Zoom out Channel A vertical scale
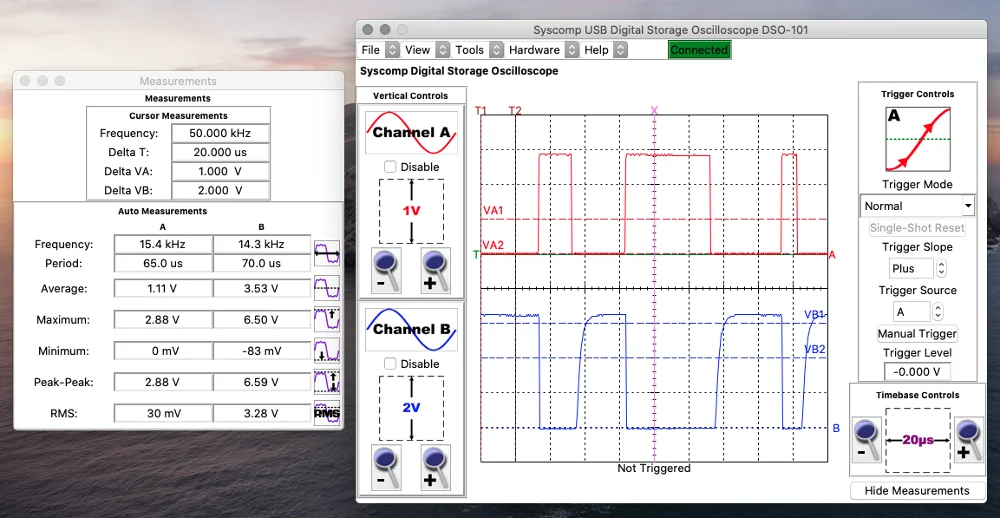 tap(387, 271)
